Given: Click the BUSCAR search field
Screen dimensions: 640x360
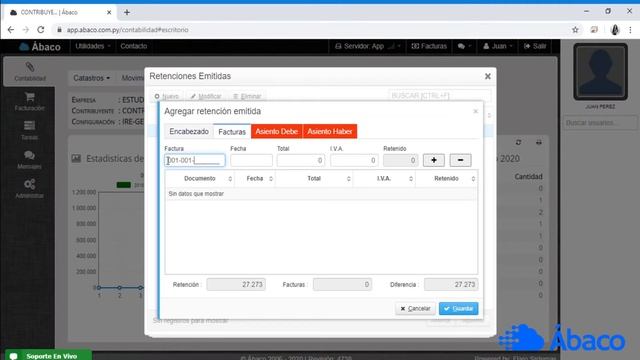Looking at the screenshot, I should point(440,96).
